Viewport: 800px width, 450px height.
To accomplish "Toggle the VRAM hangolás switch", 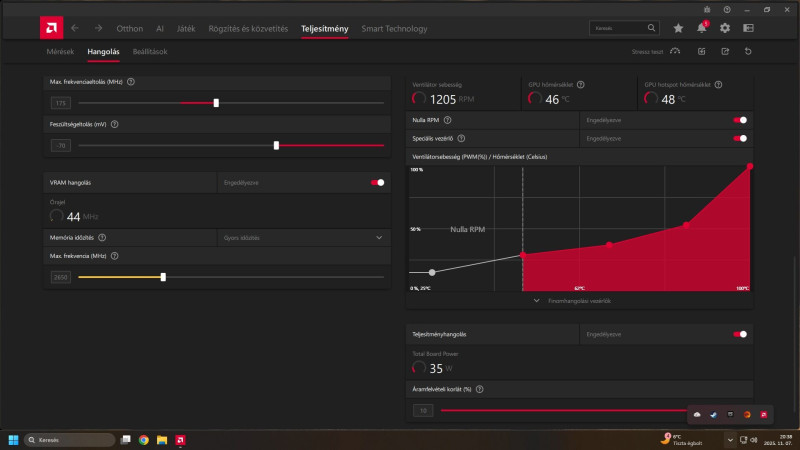I will pyautogui.click(x=378, y=183).
